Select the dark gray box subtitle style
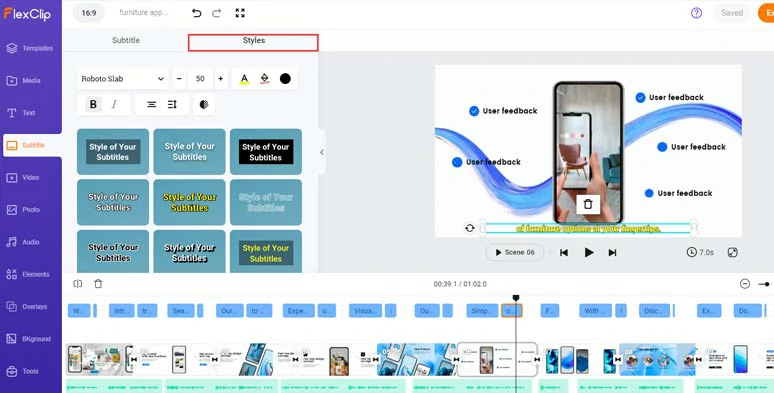Viewport: 774px width, 393px height. click(x=113, y=152)
